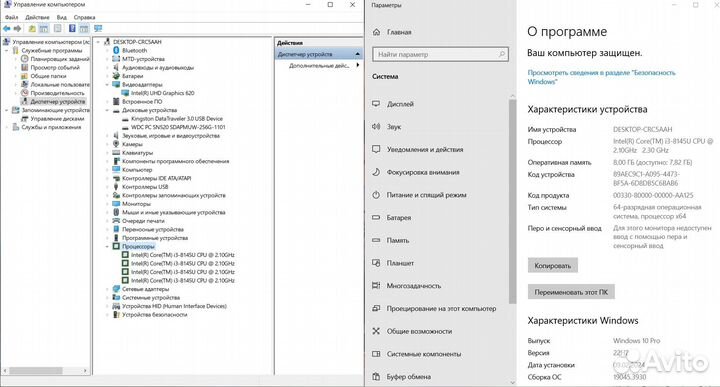
Task: Collapse the Диспетчер устройств actions header arrow
Action: (358, 54)
